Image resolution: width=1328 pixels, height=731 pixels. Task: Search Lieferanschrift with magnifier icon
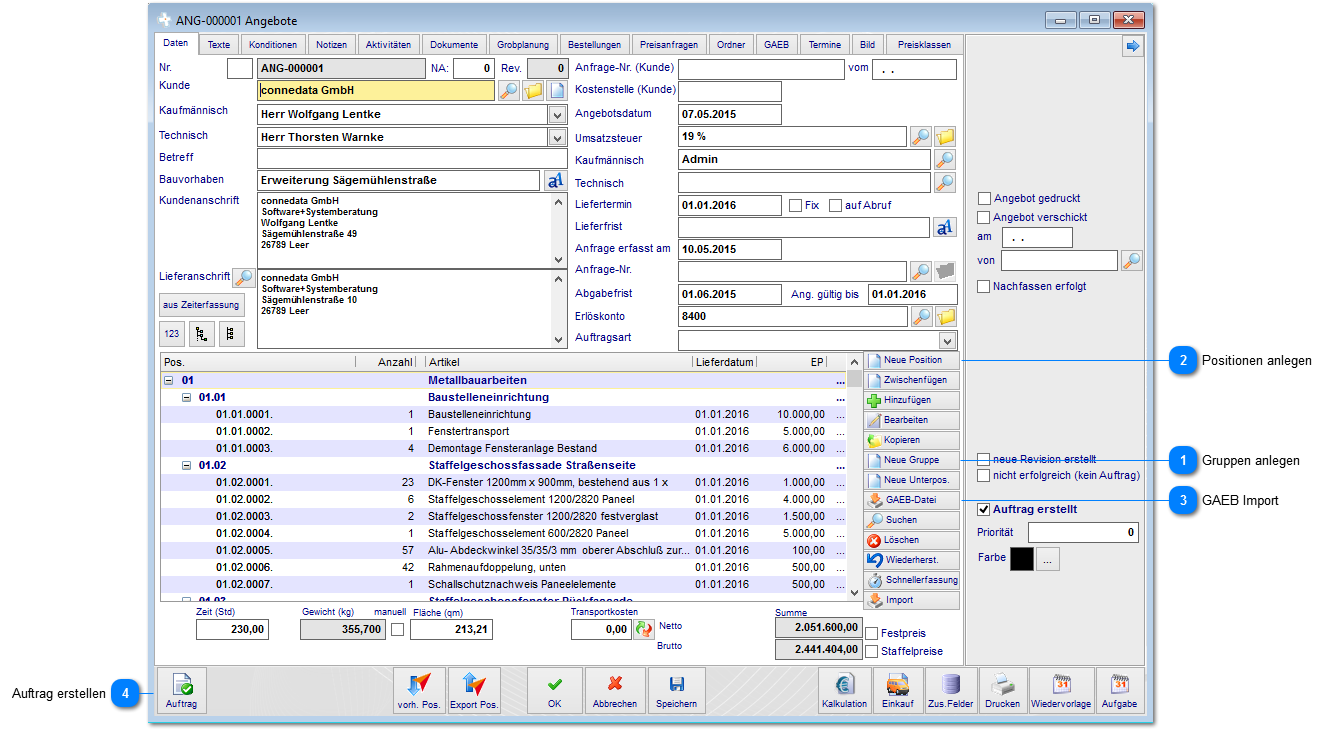tap(243, 277)
